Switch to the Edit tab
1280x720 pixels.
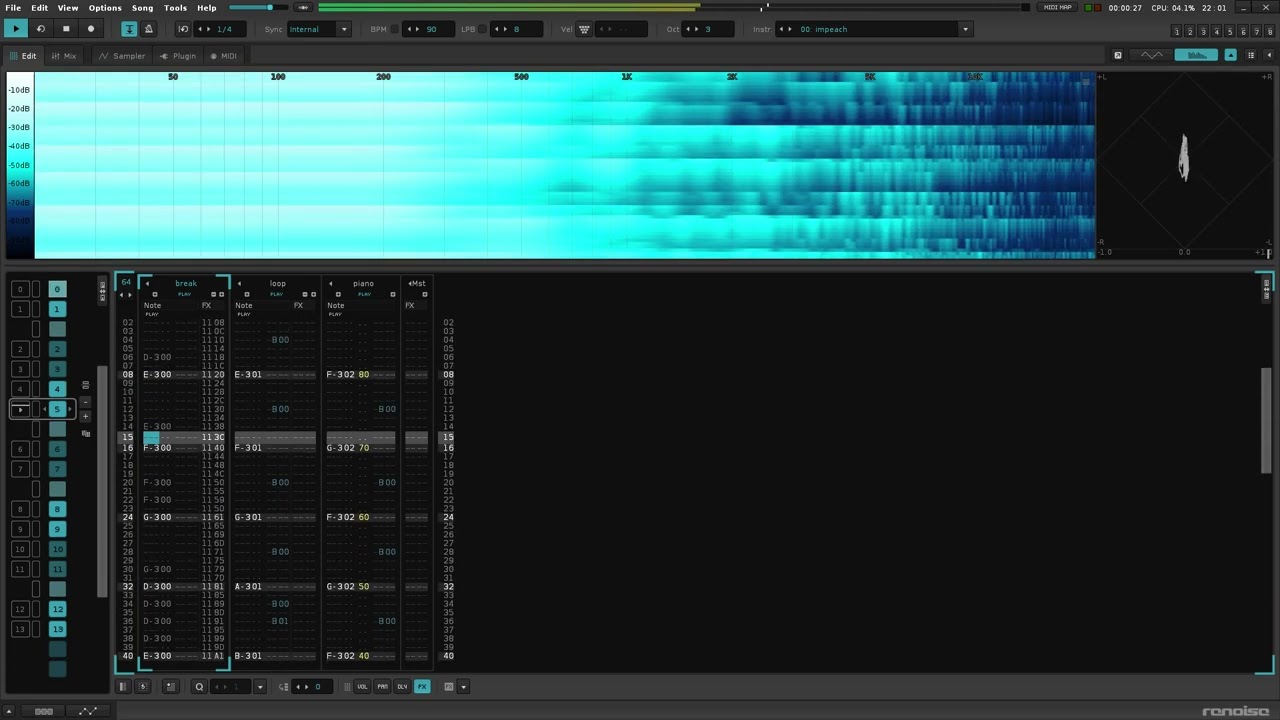coord(23,56)
